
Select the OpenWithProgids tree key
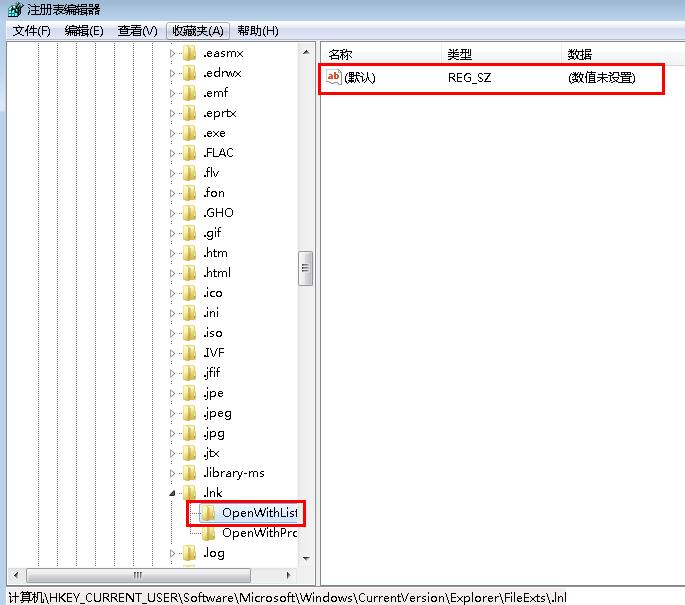[259, 533]
